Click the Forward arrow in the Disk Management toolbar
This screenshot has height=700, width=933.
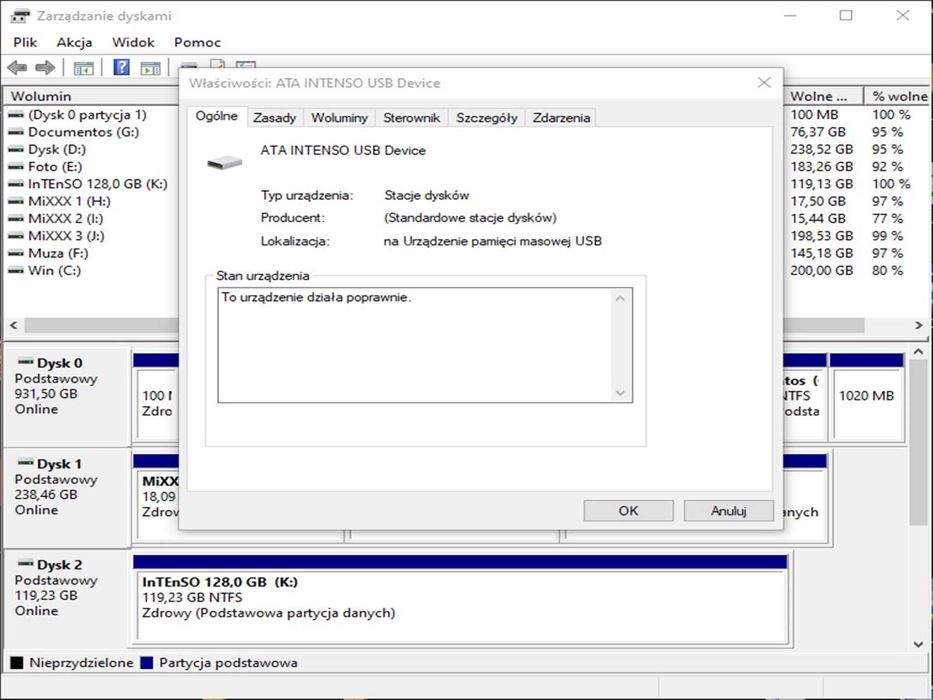click(x=45, y=67)
